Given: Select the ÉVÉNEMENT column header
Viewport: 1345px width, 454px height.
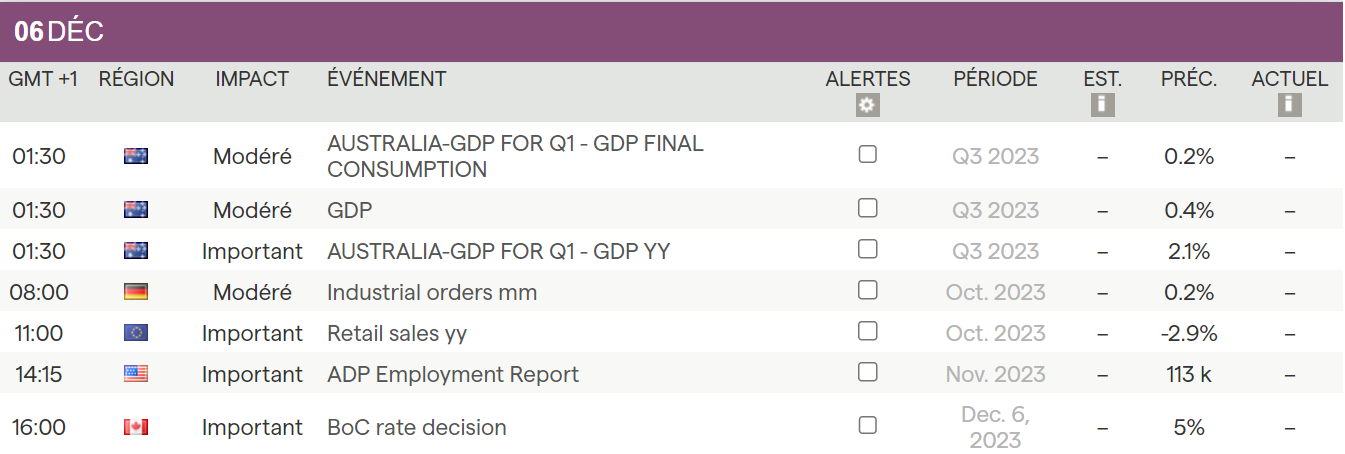Looking at the screenshot, I should [x=387, y=79].
